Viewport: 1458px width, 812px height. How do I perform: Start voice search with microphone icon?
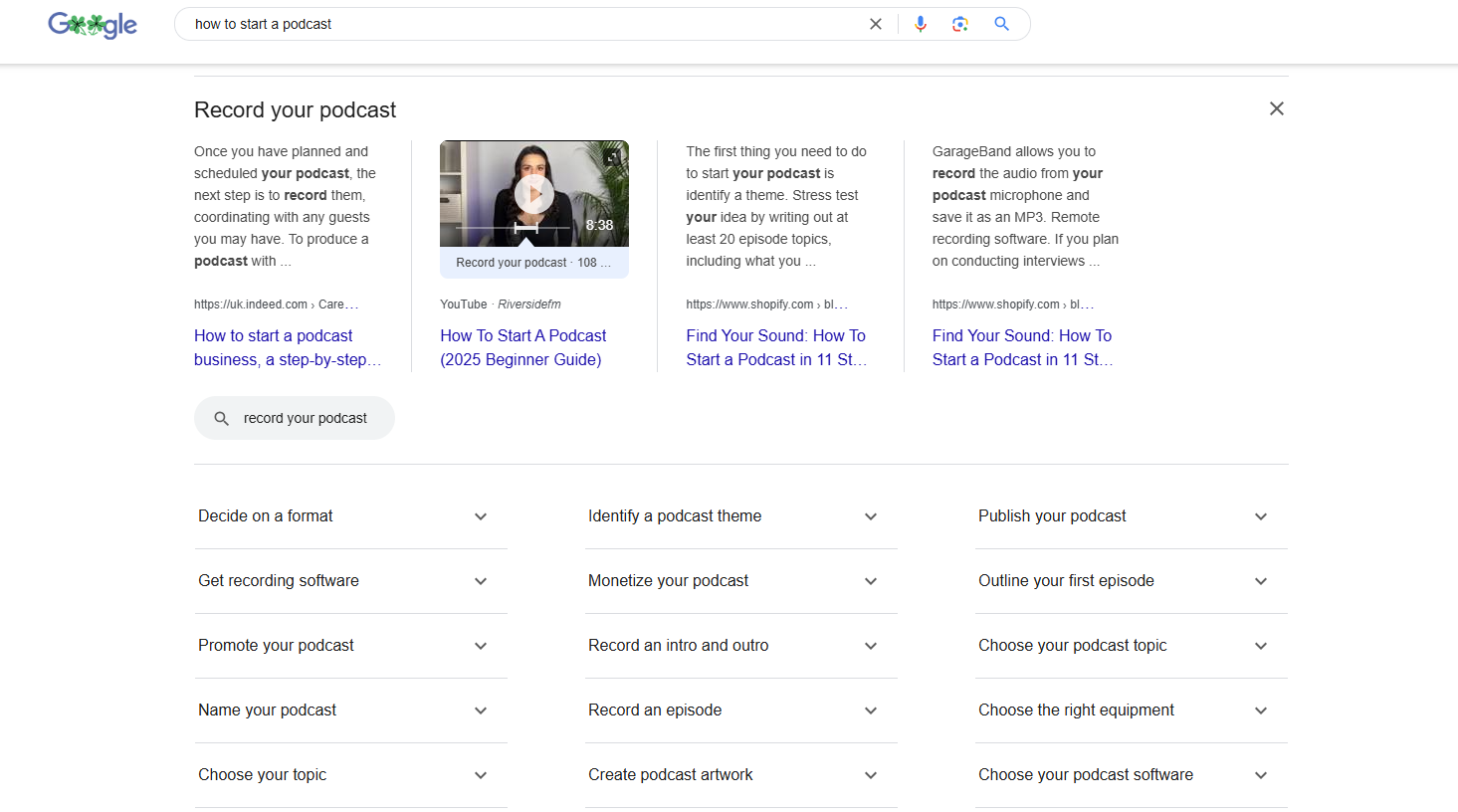(x=921, y=24)
